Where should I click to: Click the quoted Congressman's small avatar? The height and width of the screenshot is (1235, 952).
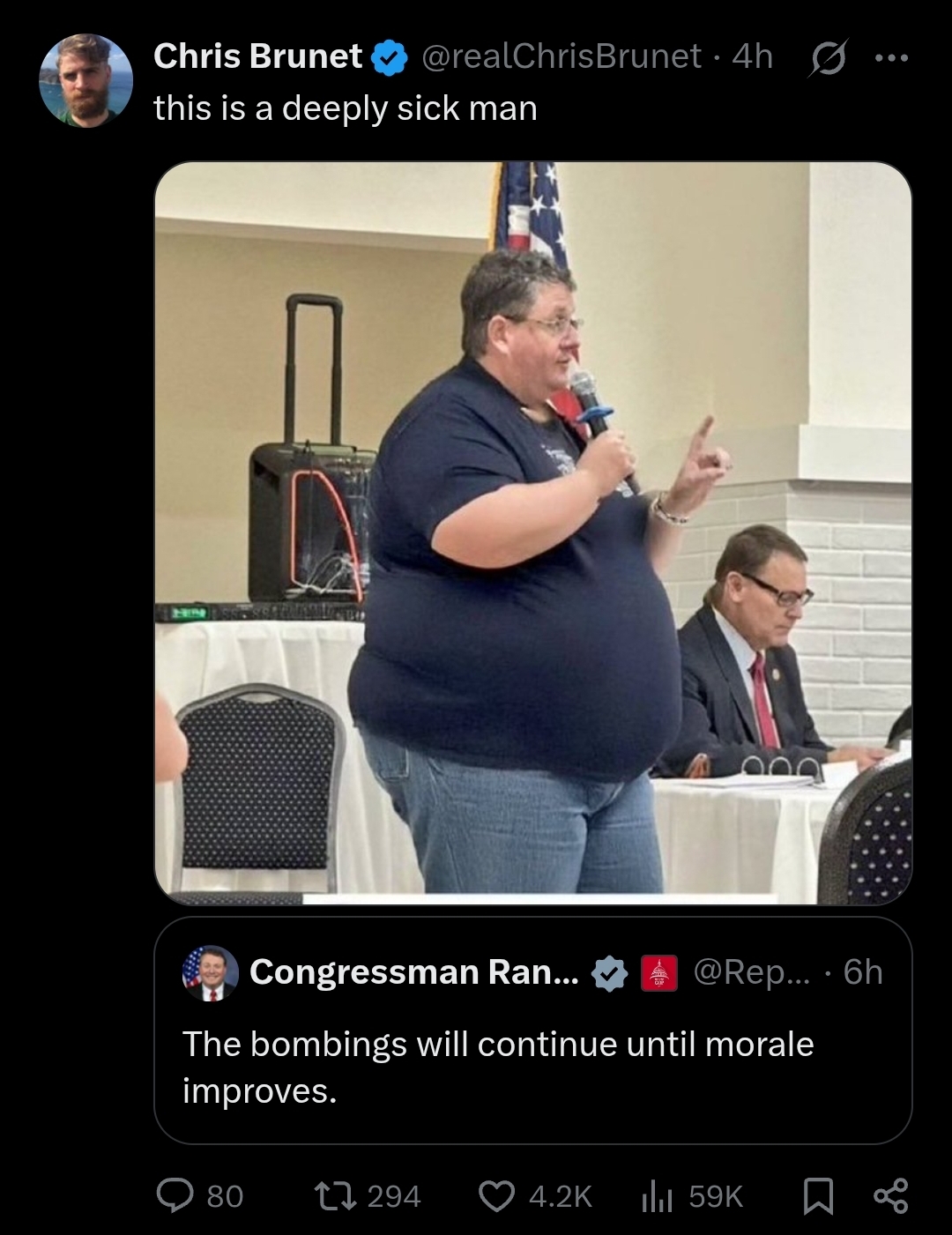click(211, 972)
